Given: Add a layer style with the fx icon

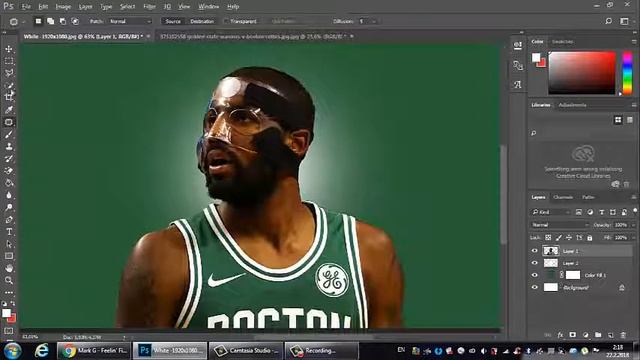Looking at the screenshot, I should pyautogui.click(x=560, y=335).
